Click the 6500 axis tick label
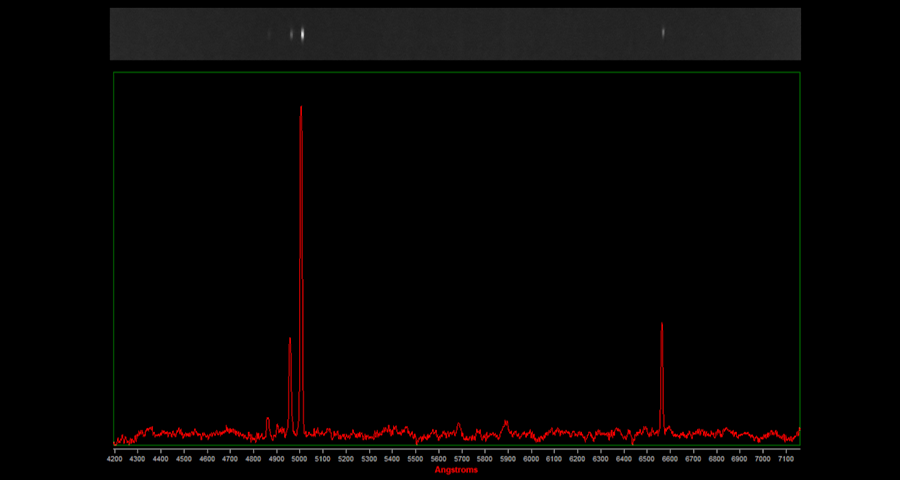This screenshot has height=480, width=900. (x=647, y=459)
